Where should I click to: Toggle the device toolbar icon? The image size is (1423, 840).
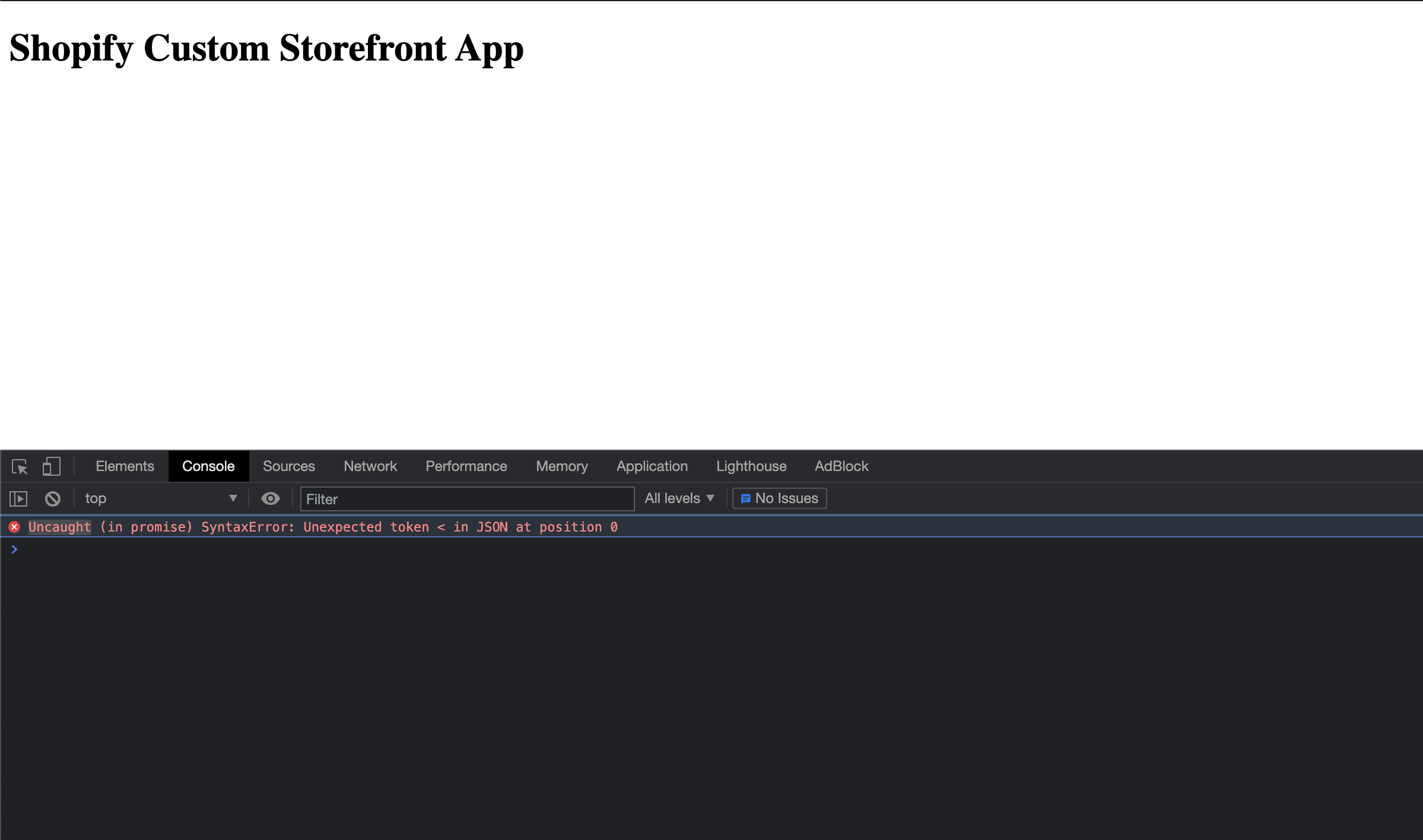[52, 466]
